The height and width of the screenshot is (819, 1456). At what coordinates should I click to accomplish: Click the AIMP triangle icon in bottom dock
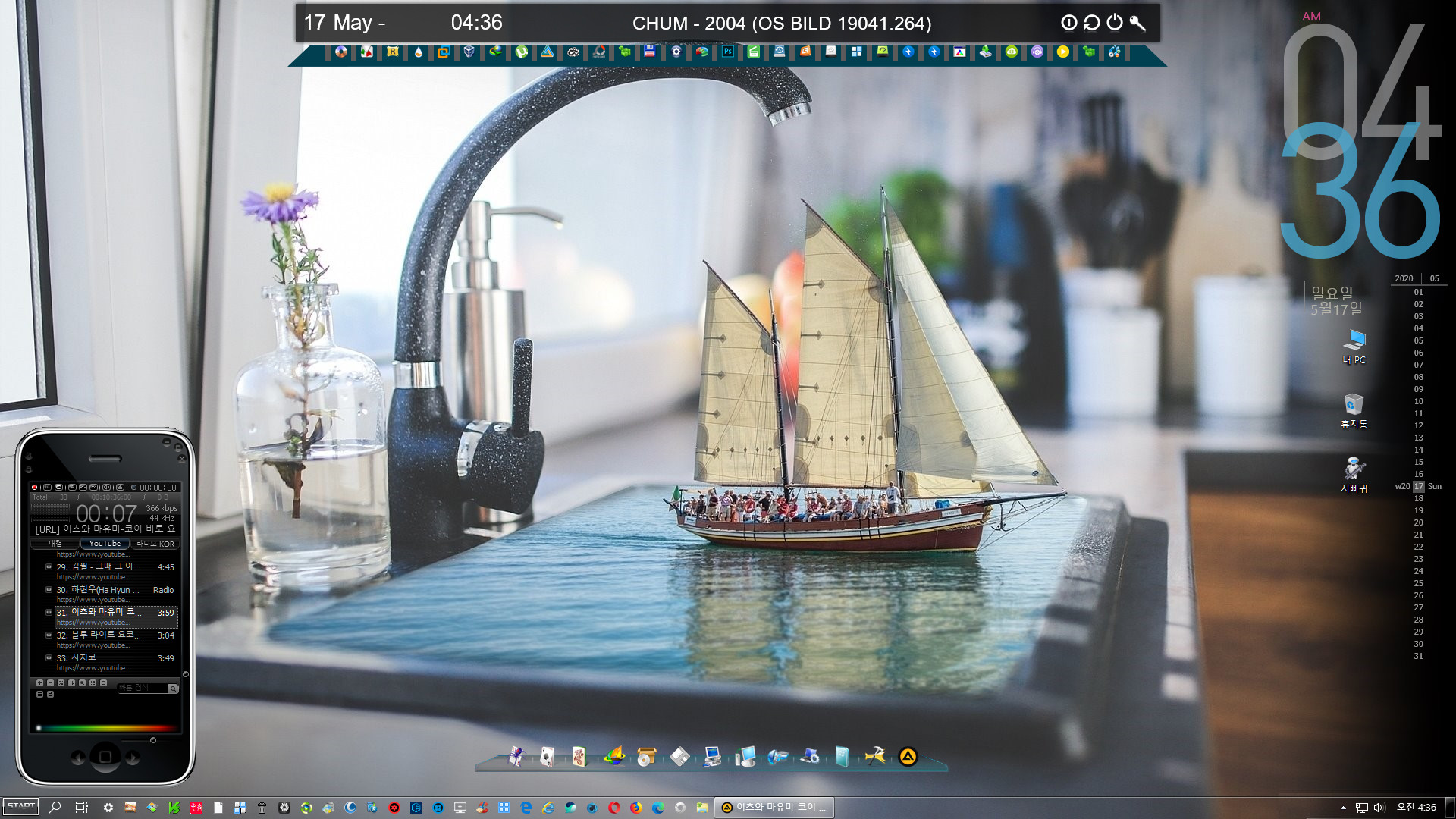tap(908, 756)
